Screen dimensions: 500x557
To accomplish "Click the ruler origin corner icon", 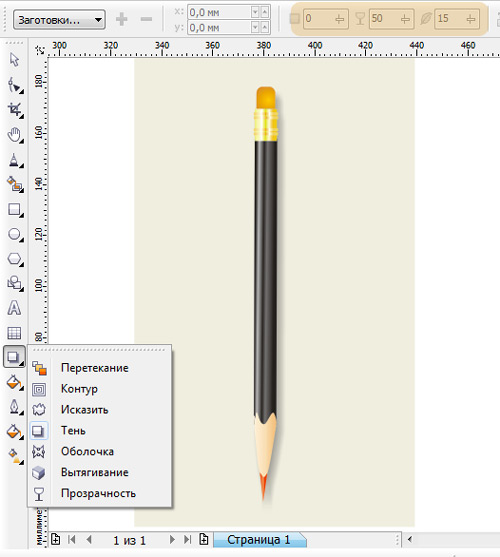I will [40, 50].
